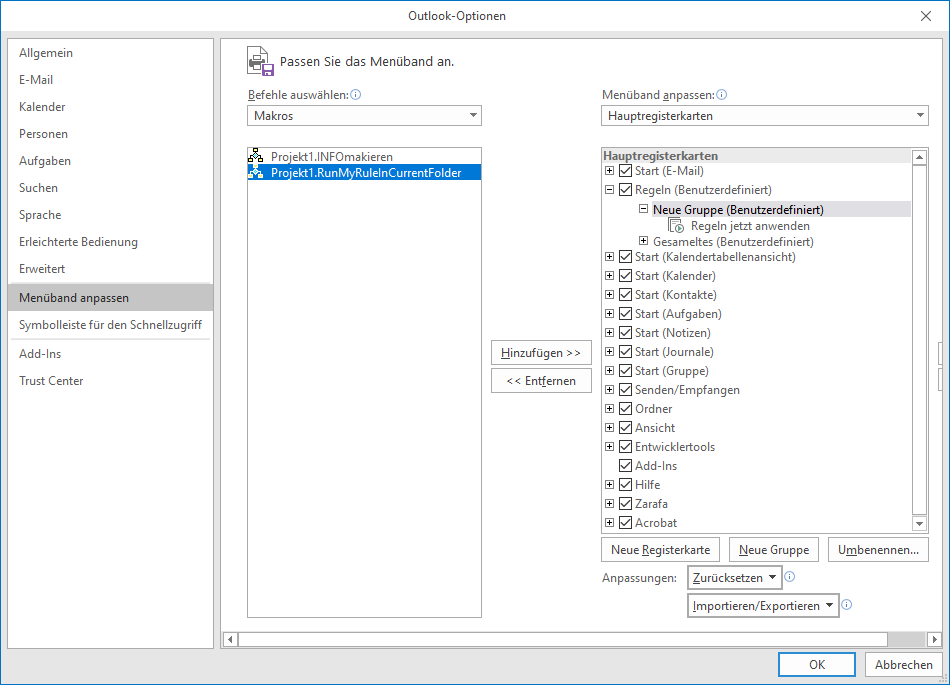
Task: Toggle the Add-Ins tab checkbox
Action: 625,466
